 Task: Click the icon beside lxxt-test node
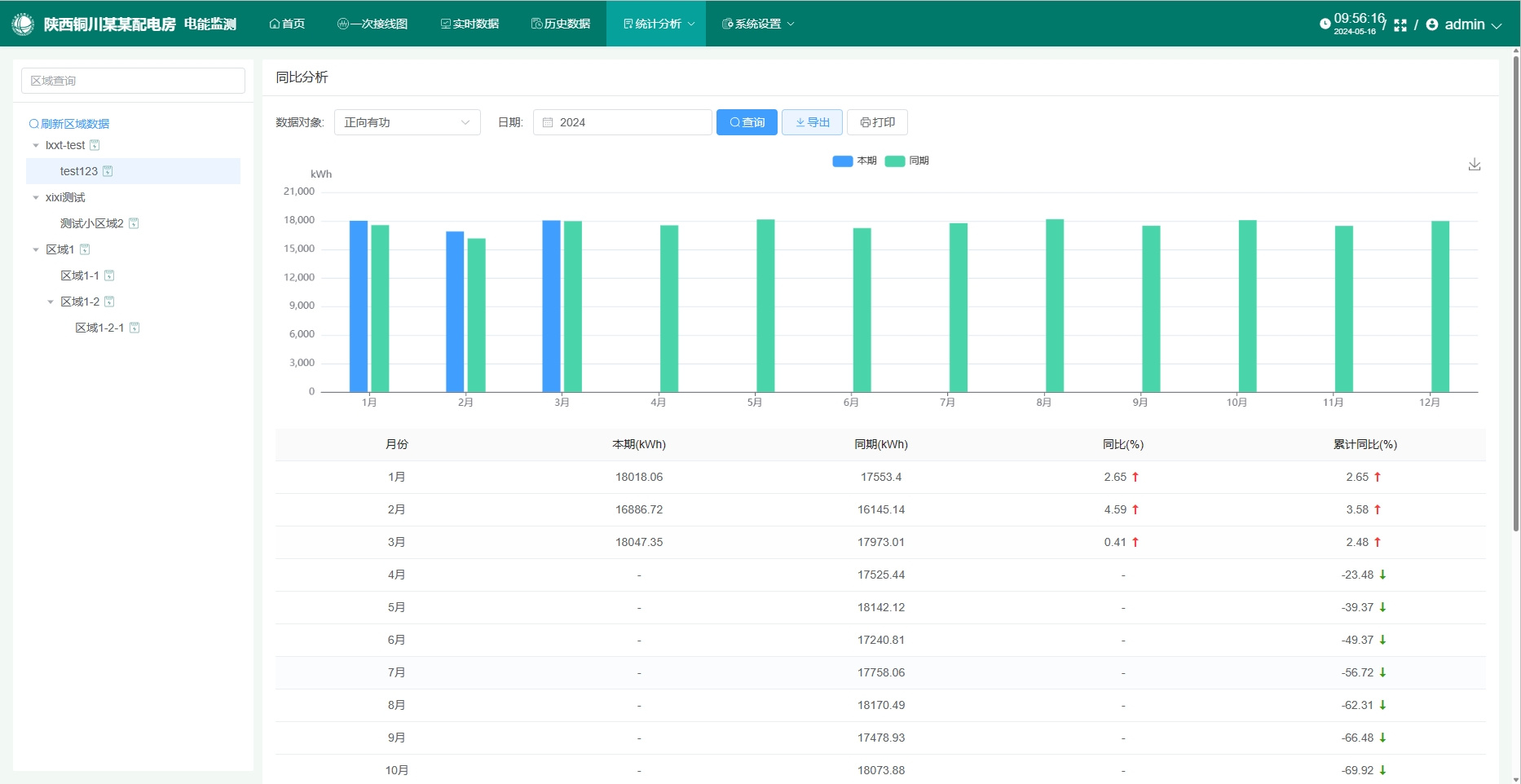(x=95, y=145)
